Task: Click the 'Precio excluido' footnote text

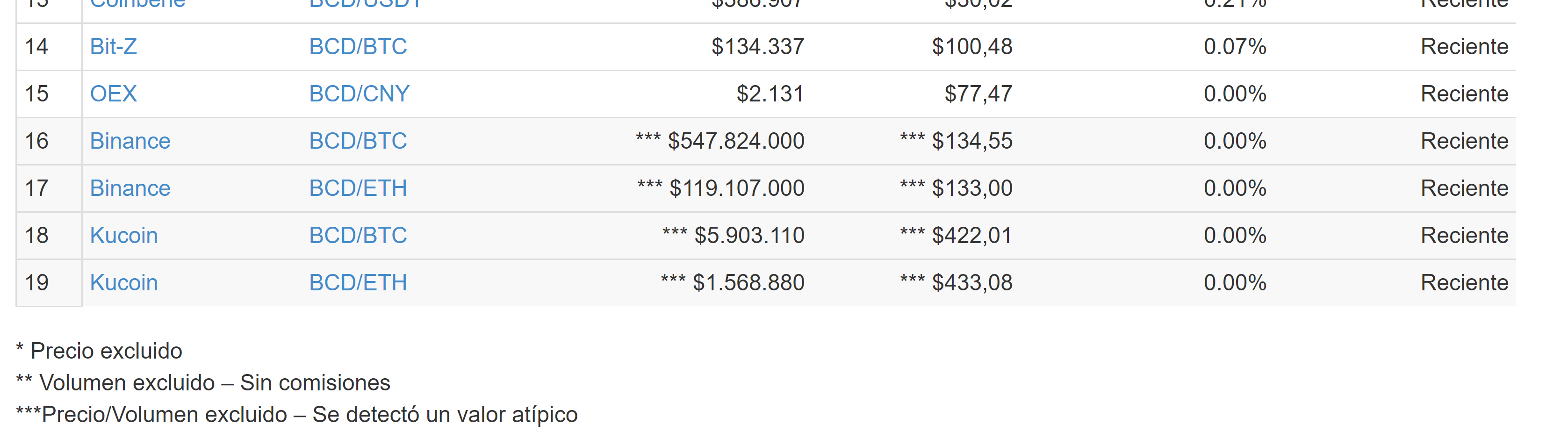Action: pos(106,351)
